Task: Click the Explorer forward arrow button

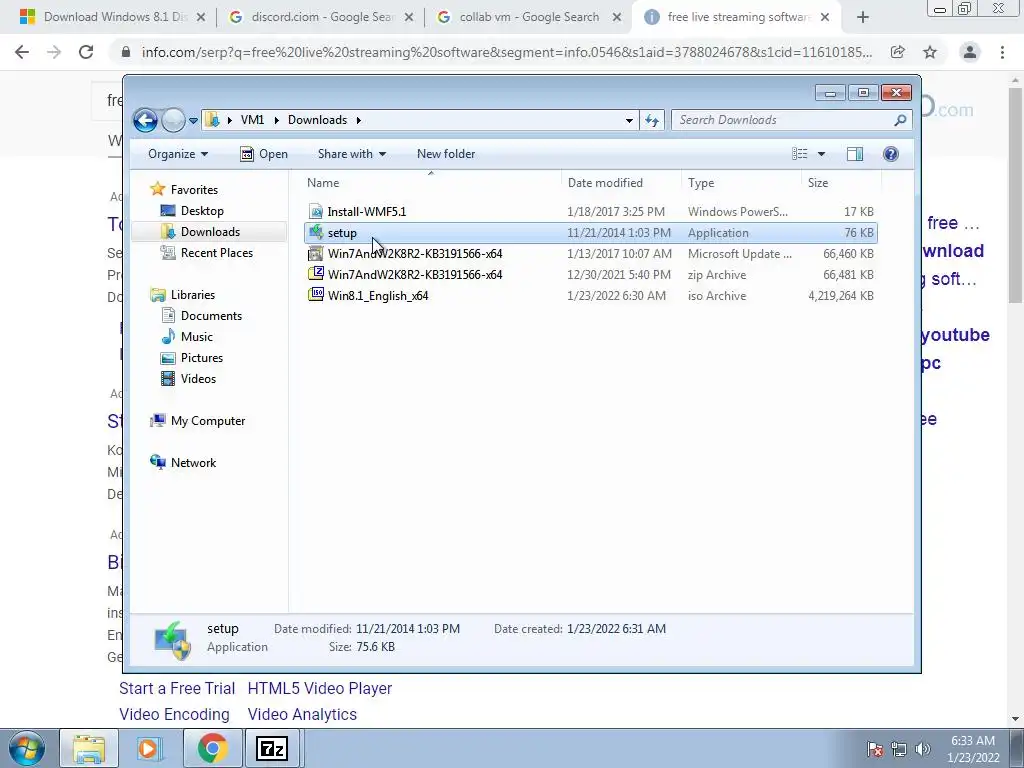Action: [x=173, y=120]
